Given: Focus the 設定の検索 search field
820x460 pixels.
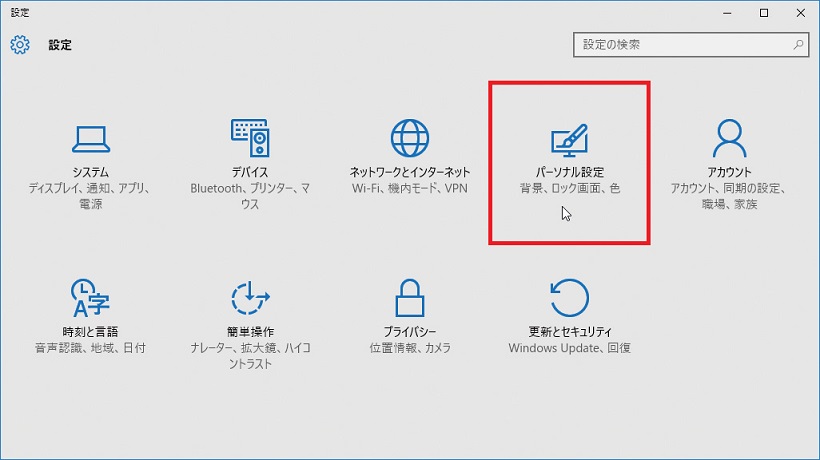Looking at the screenshot, I should click(x=691, y=45).
